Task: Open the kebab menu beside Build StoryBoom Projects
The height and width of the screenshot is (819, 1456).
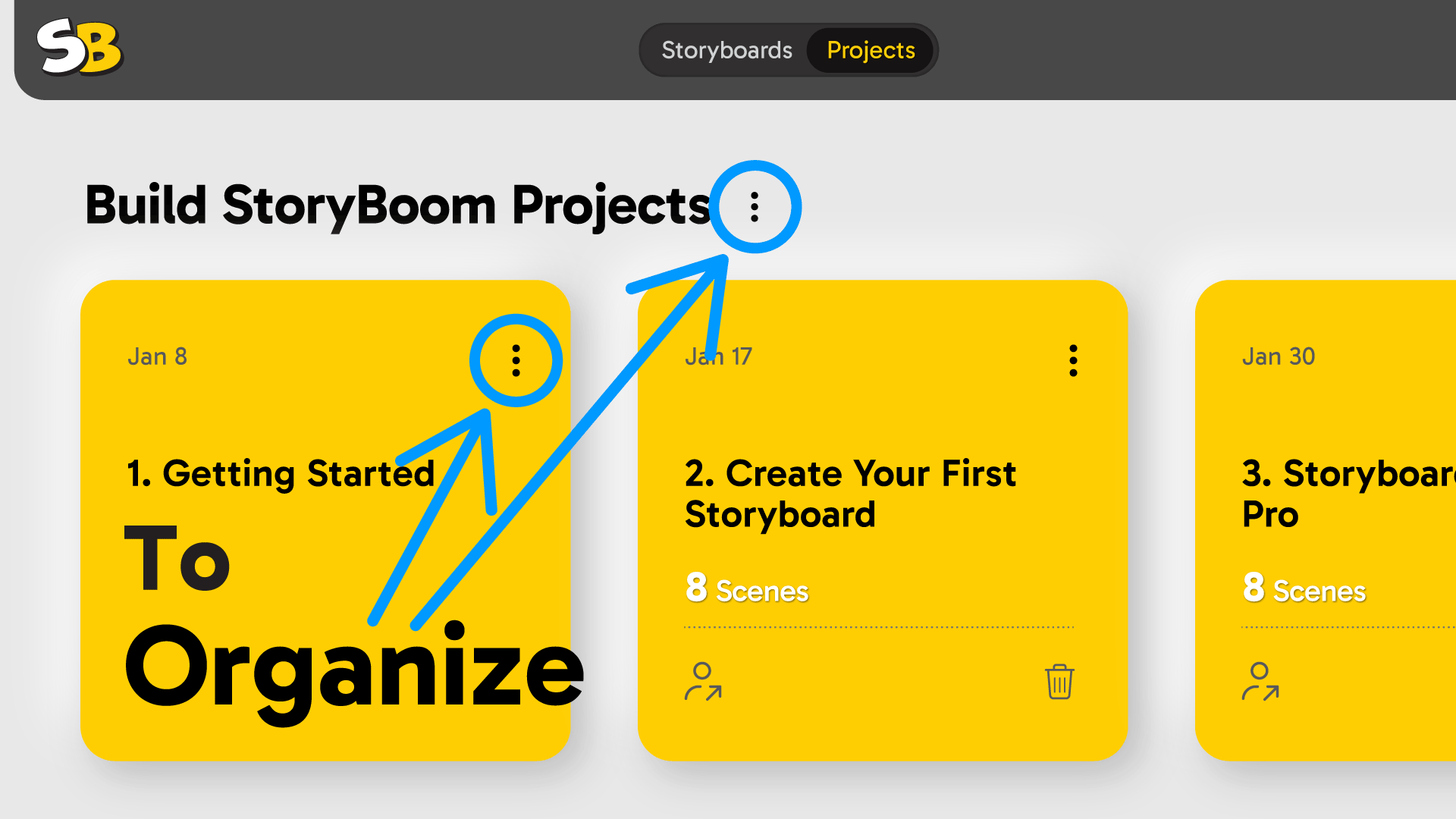Action: (755, 205)
